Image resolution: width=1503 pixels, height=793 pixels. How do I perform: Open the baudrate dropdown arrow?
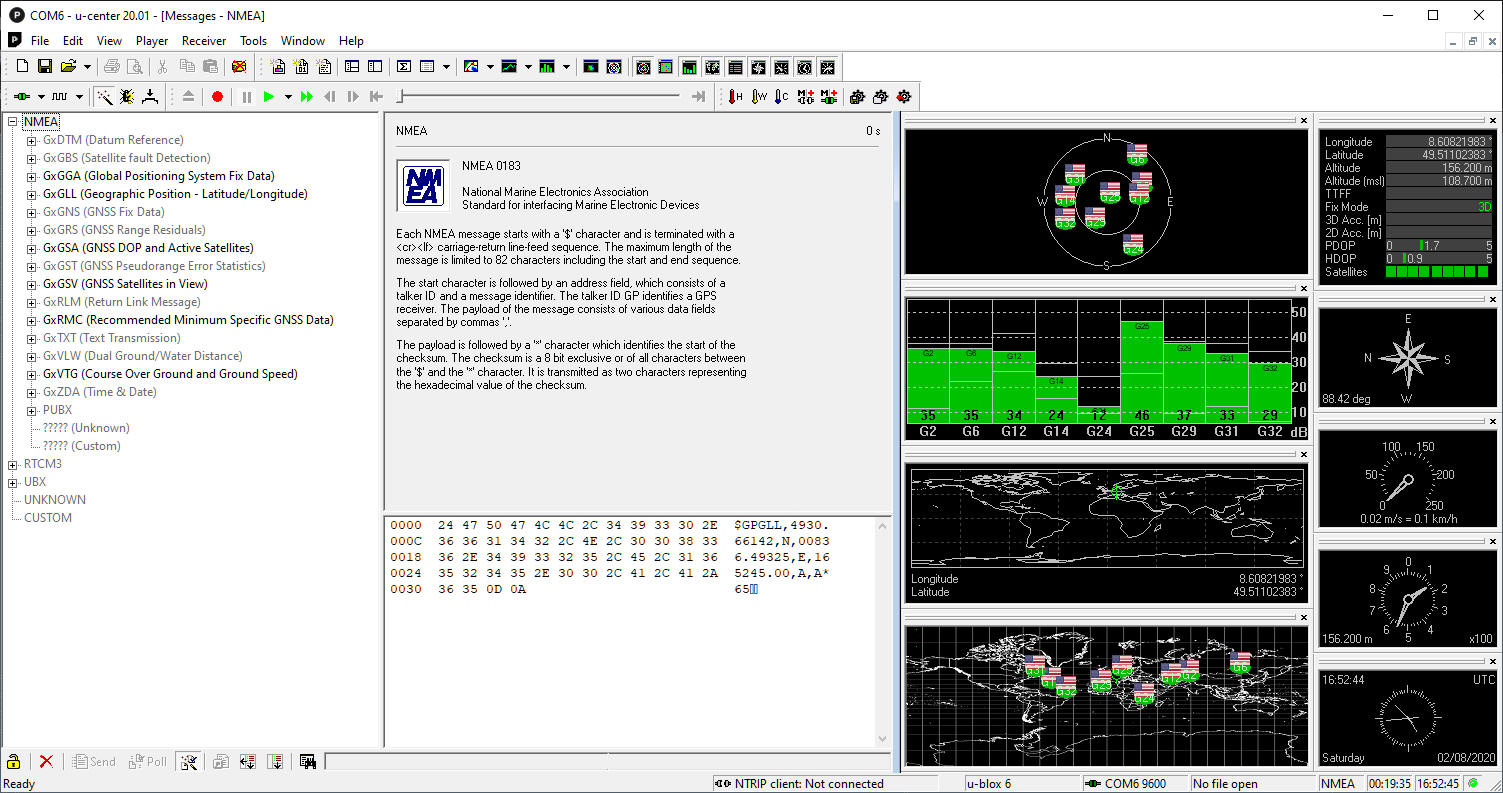[79, 97]
